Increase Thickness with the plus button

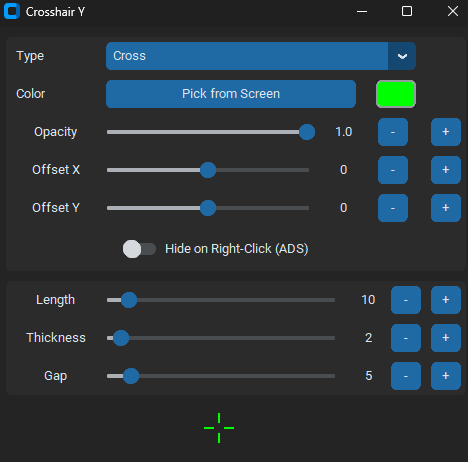[x=446, y=338]
